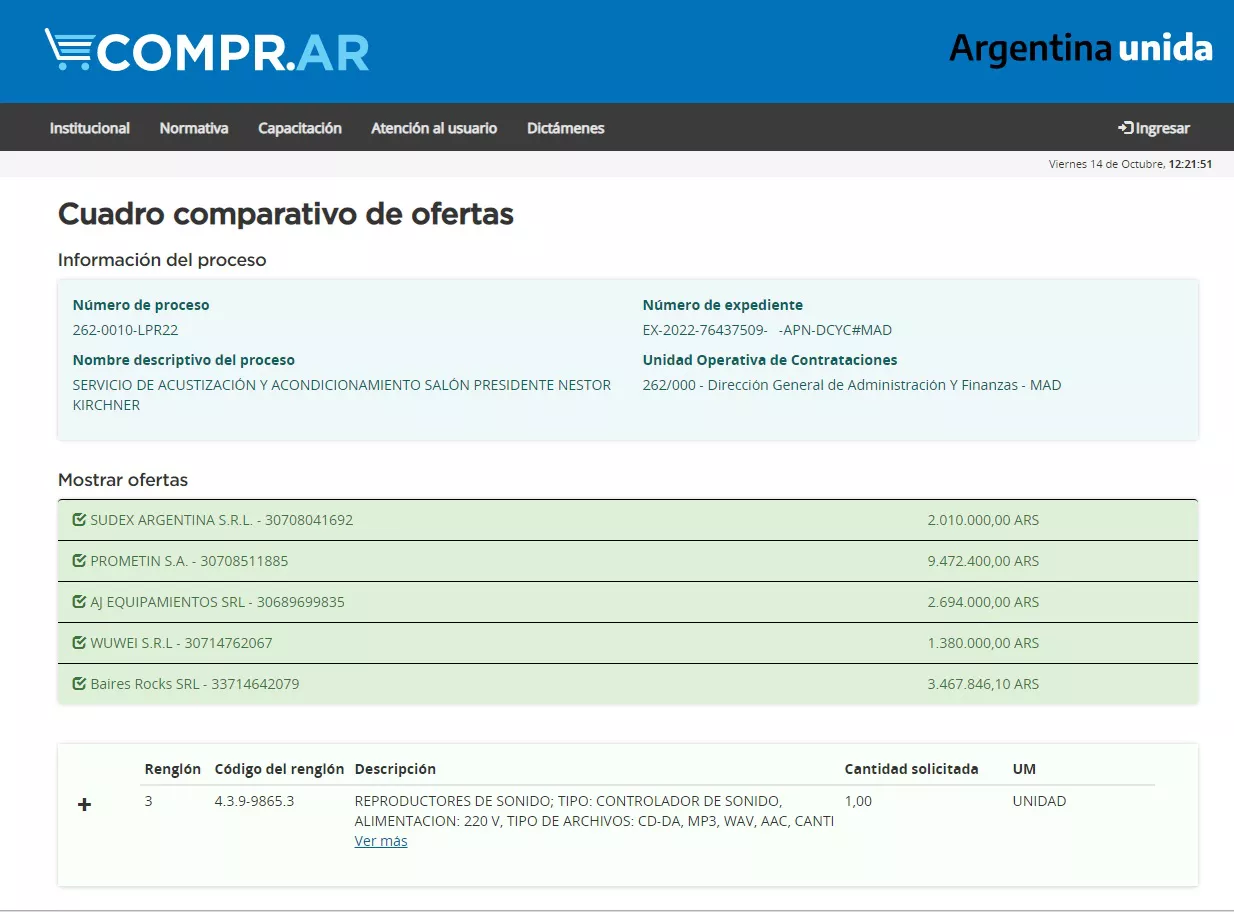Open the Normativa menu
Image resolution: width=1234 pixels, height=912 pixels.
tap(194, 128)
